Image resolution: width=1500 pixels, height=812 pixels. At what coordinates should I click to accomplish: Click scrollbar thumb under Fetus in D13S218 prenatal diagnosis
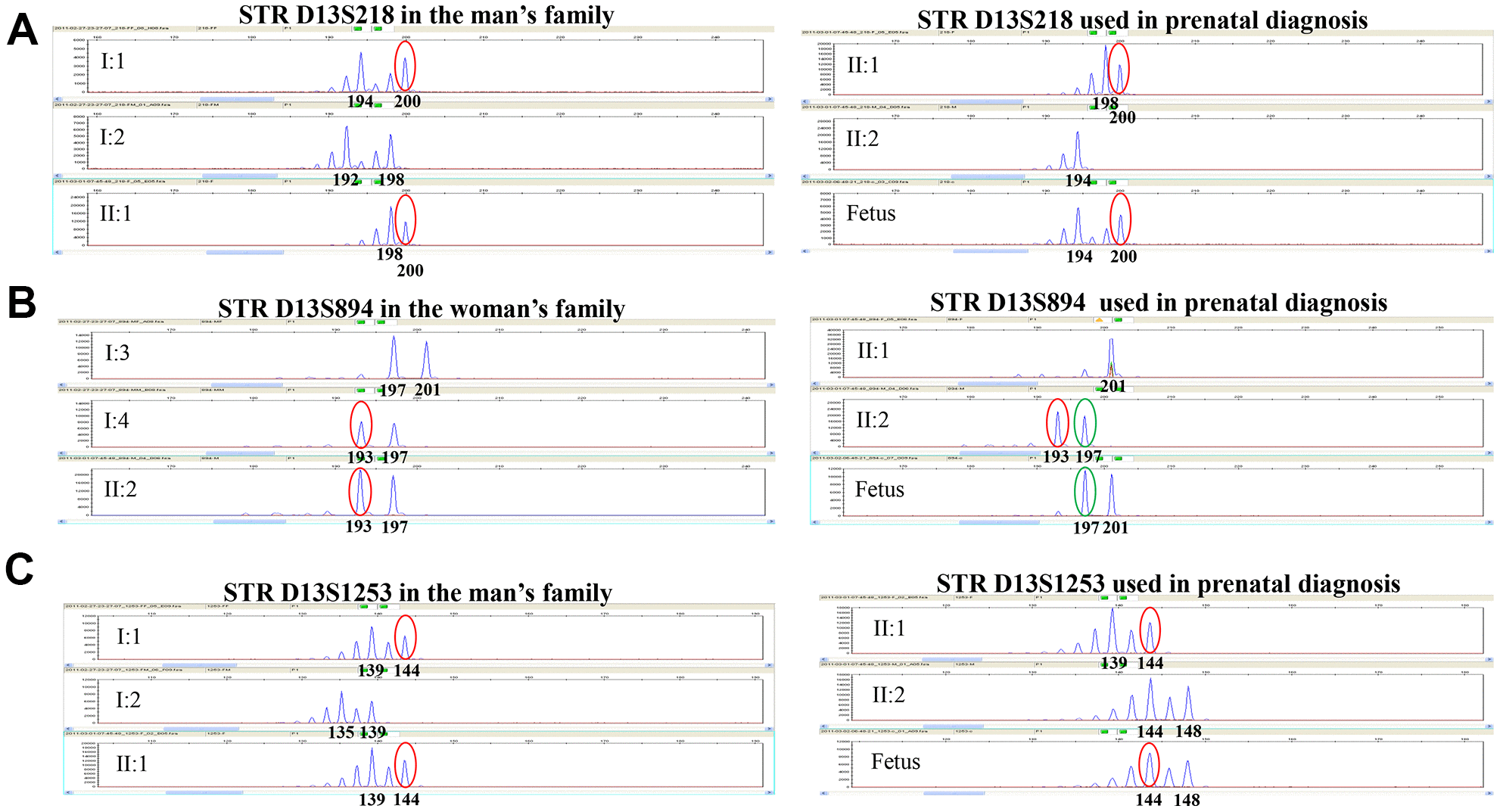tap(990, 250)
